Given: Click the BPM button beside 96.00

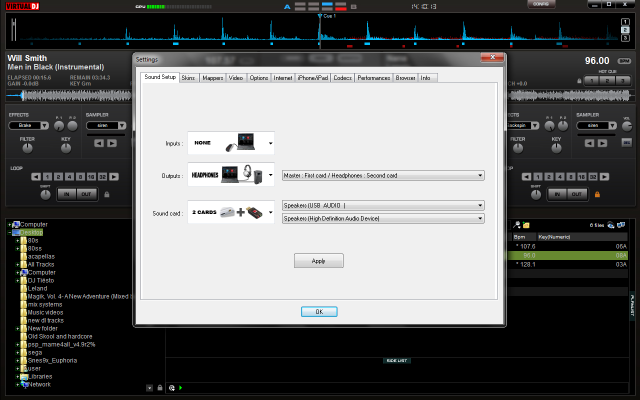Looking at the screenshot, I should (624, 61).
